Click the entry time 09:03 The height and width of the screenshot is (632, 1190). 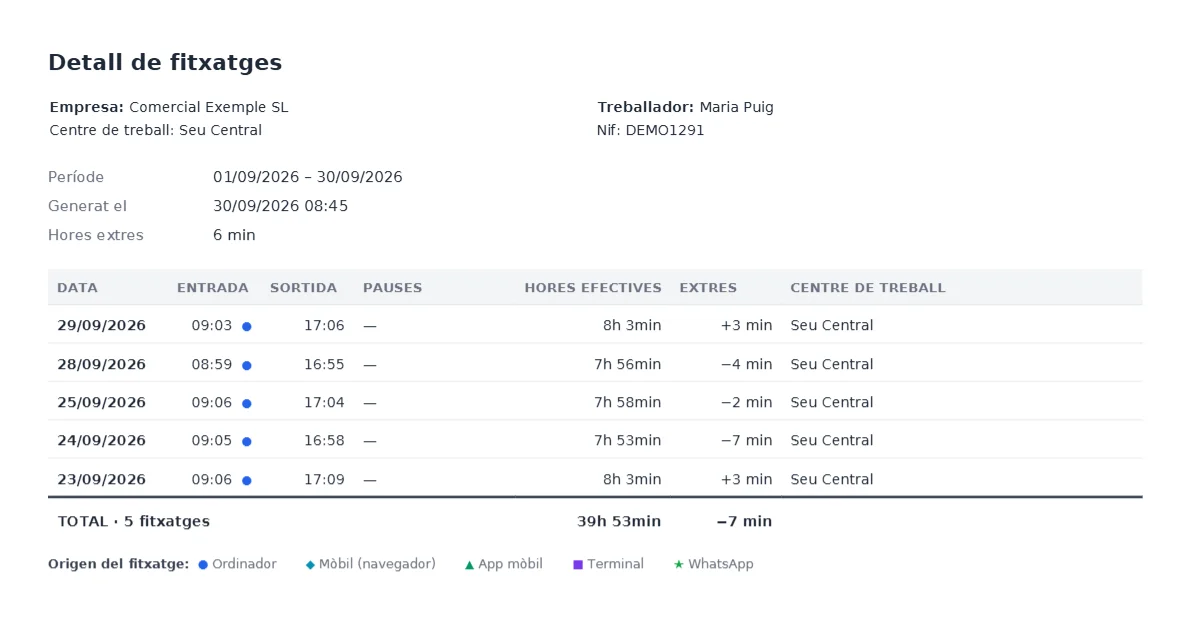pyautogui.click(x=212, y=325)
